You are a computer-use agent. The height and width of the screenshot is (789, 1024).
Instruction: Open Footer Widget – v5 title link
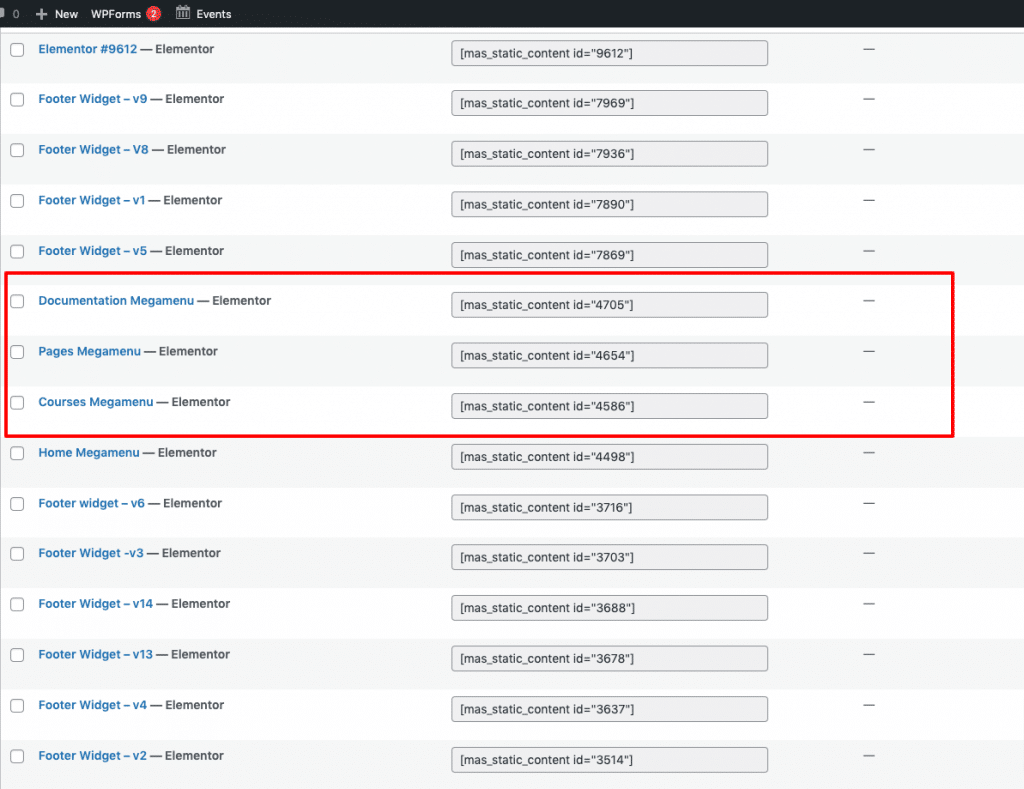(93, 251)
